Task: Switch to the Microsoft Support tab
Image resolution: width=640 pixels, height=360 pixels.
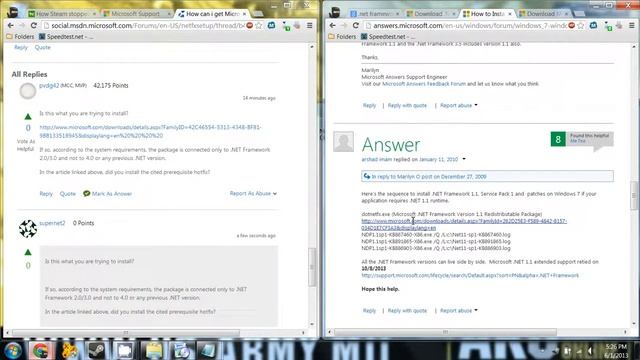Action: point(136,14)
